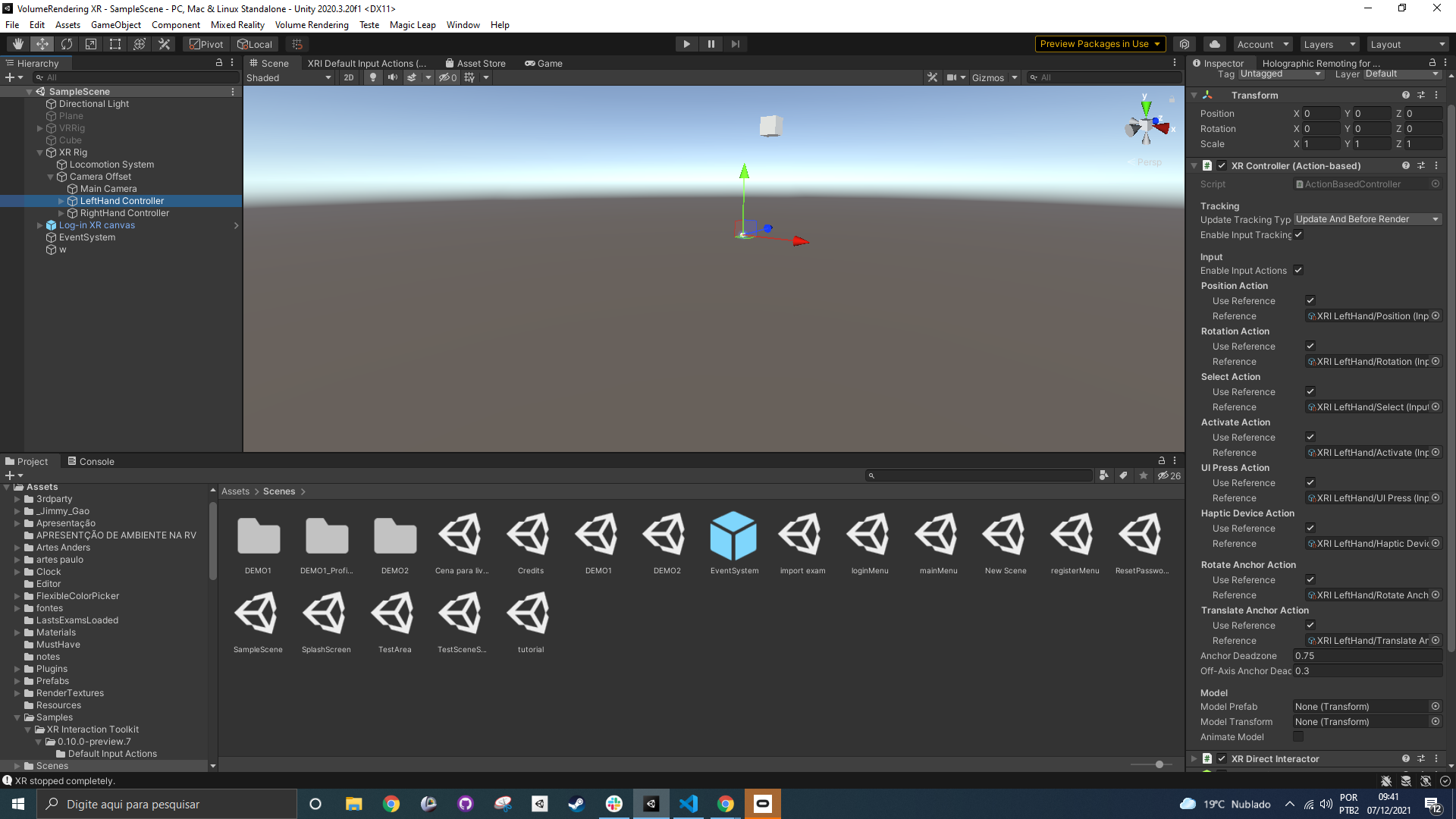Open Shaded draw mode dropdown
Viewport: 1456px width, 819px height.
coord(289,77)
